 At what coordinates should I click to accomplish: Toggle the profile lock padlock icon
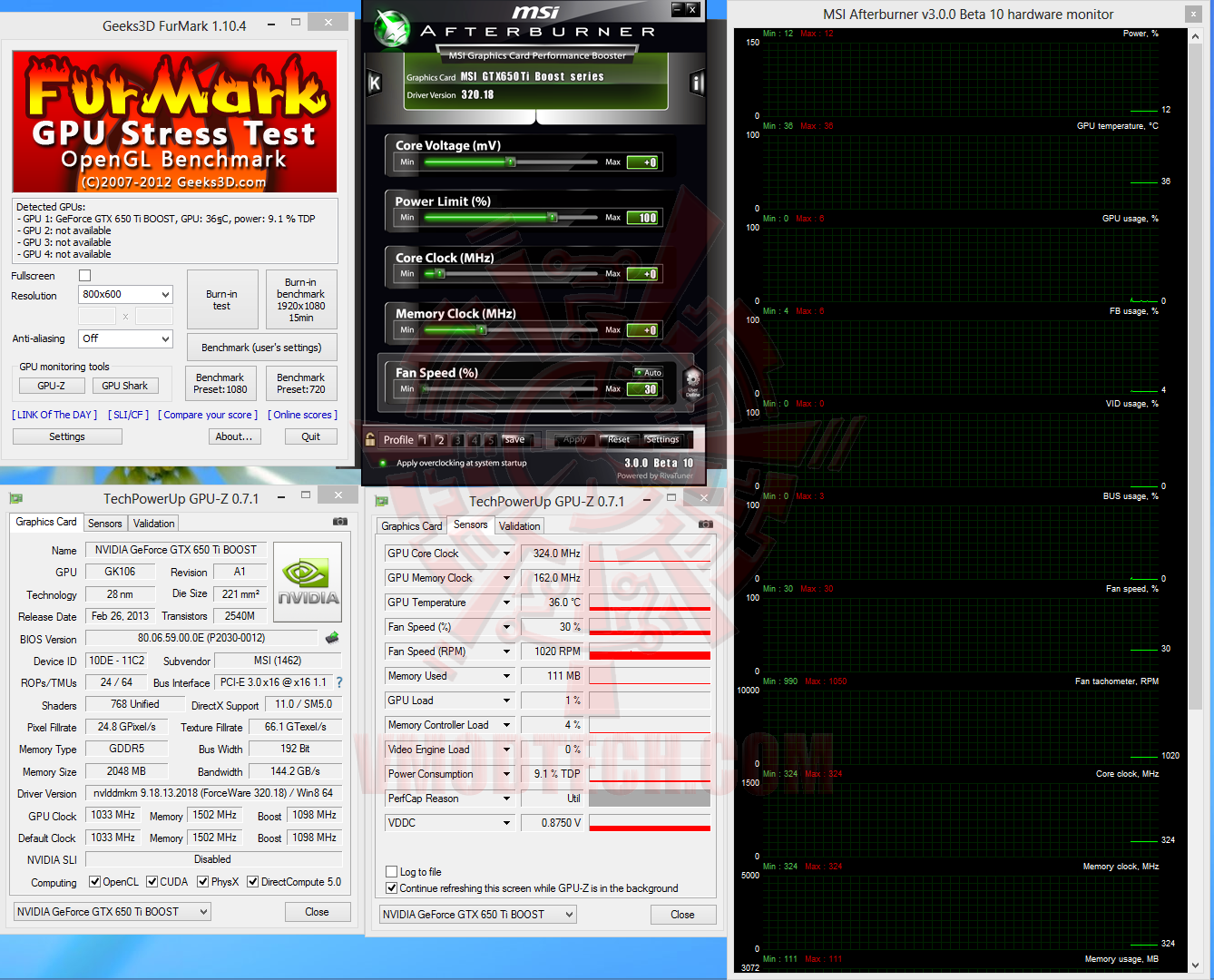click(x=370, y=439)
